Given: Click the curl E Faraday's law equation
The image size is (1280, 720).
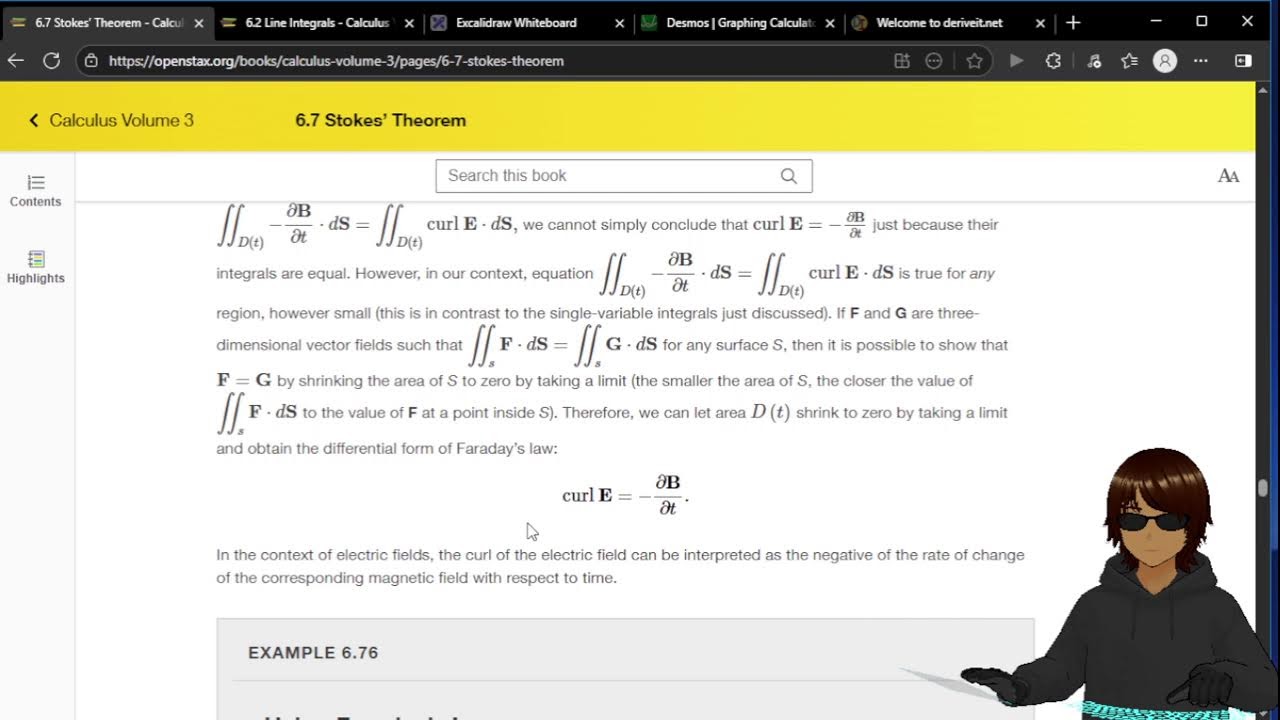Looking at the screenshot, I should click(x=625, y=495).
